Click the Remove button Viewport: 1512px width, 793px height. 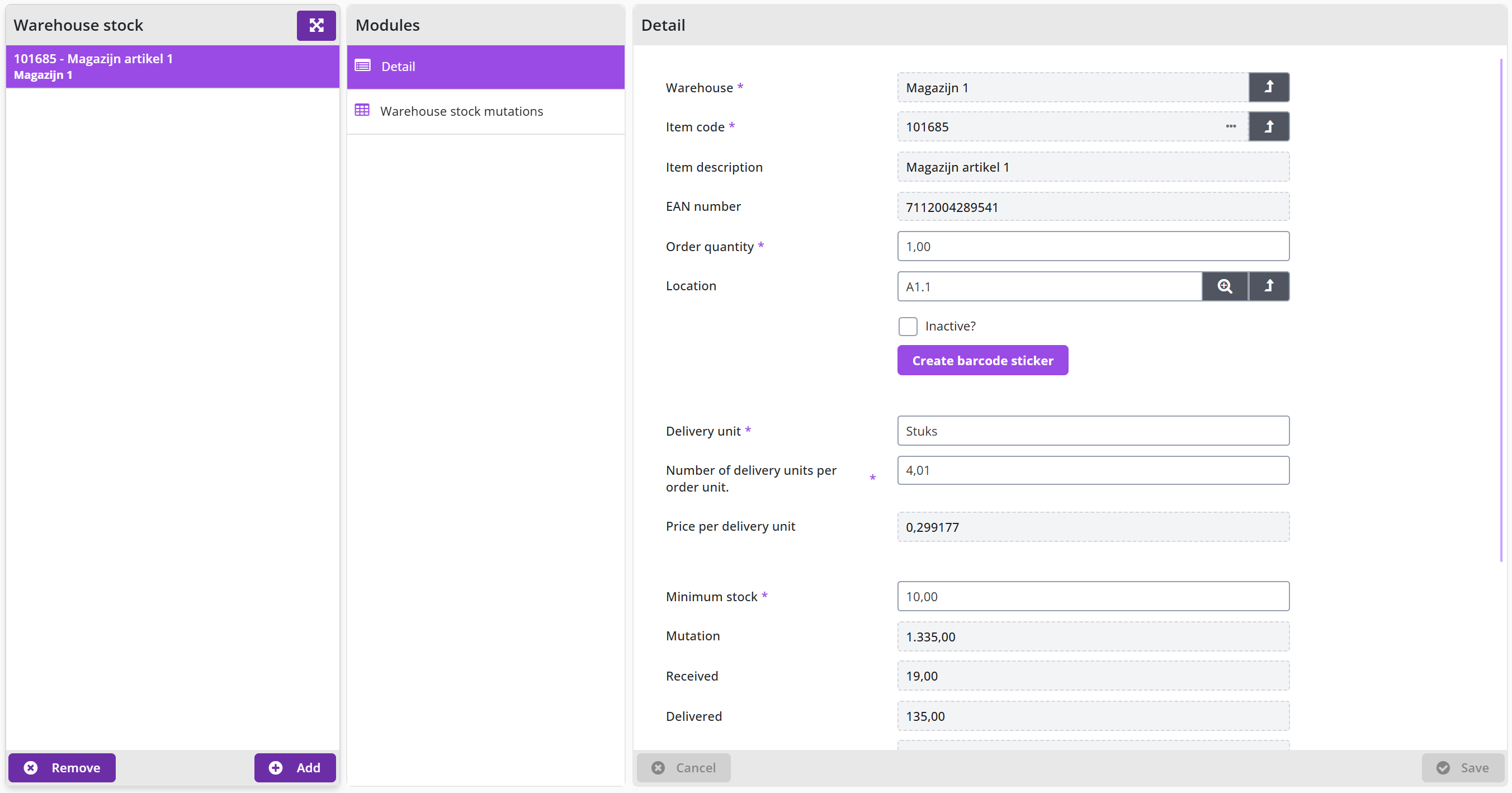tap(62, 768)
